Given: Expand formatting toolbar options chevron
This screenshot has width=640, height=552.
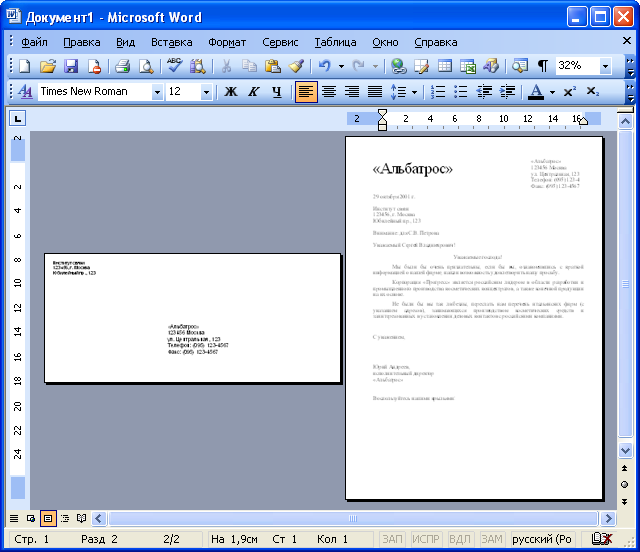Looking at the screenshot, I should (x=631, y=93).
